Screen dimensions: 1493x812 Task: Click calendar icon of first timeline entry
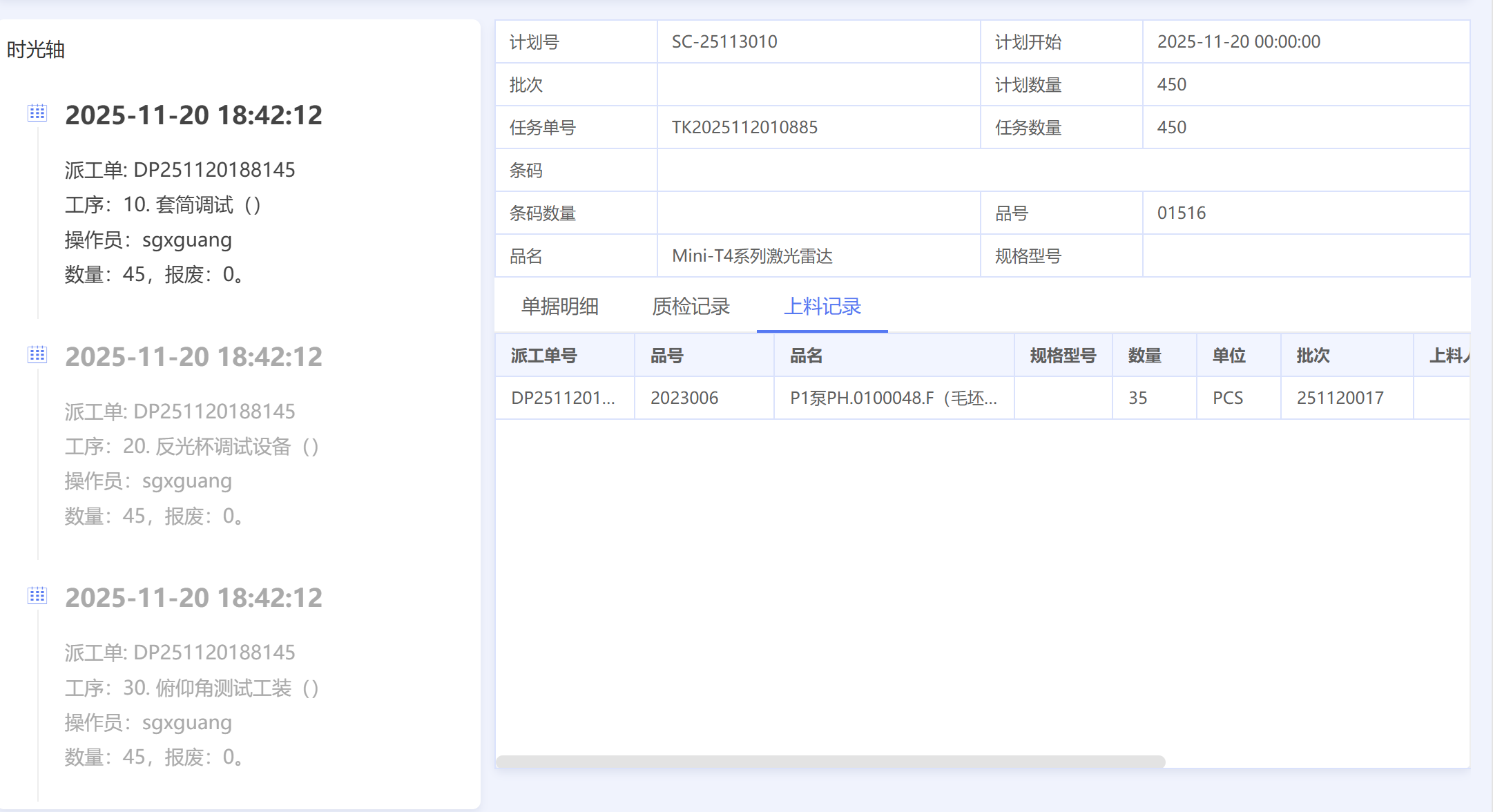(x=37, y=113)
